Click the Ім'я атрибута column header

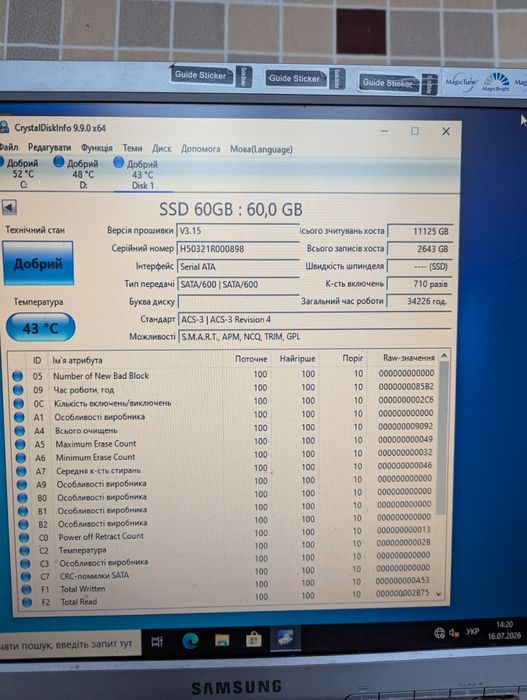pos(77,360)
